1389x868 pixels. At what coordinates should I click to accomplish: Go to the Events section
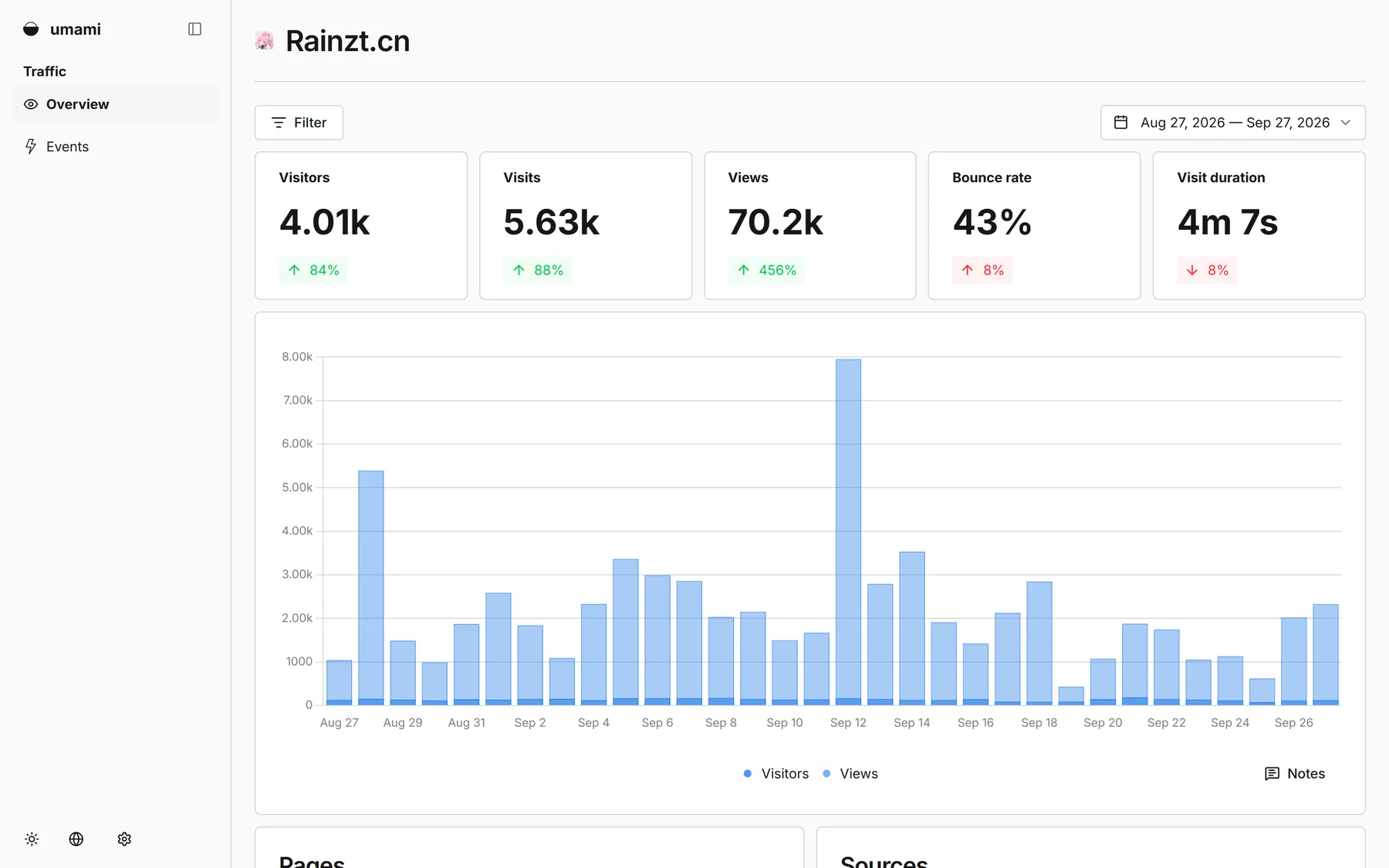coord(116,147)
